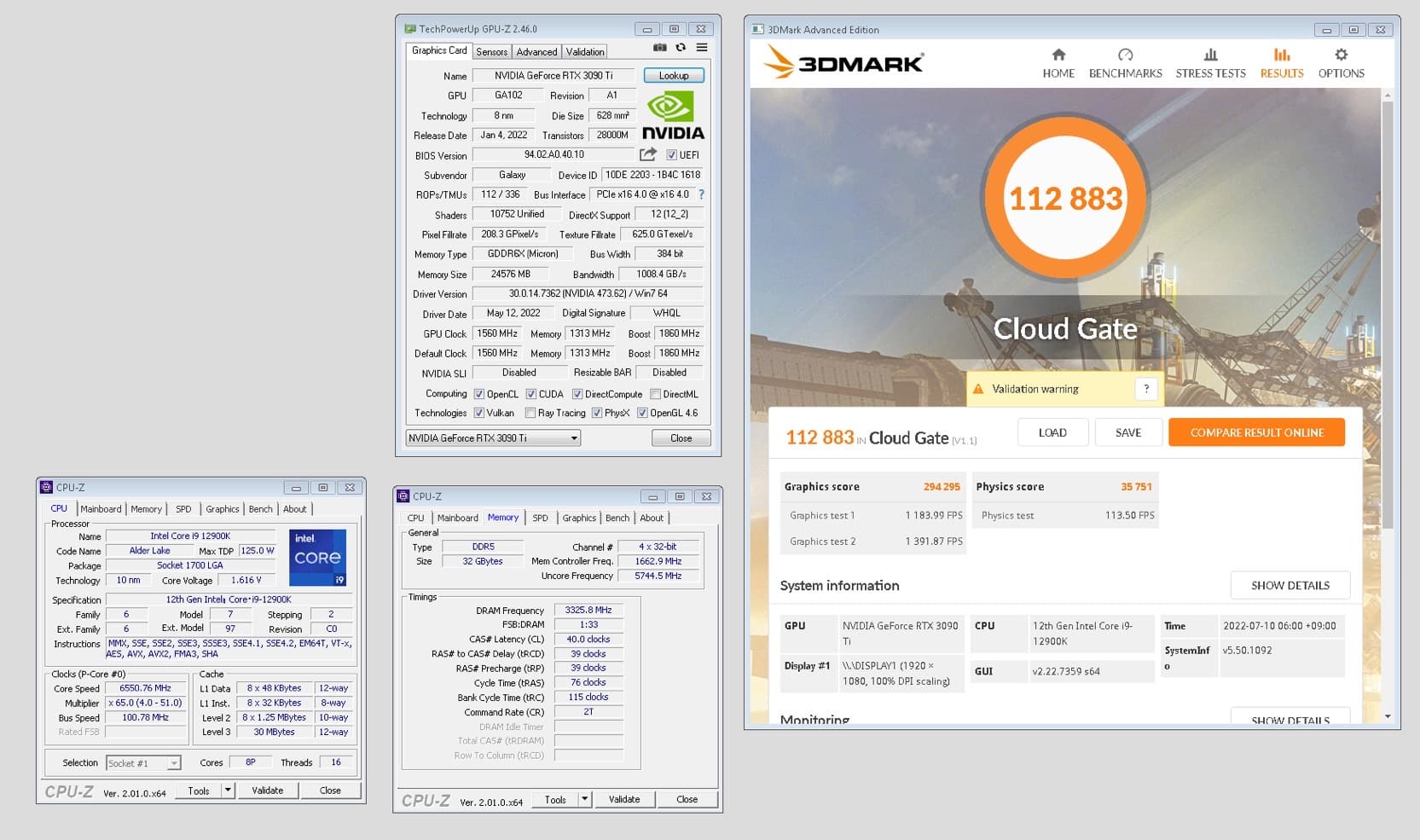Open 3DMark Benchmarks section

click(x=1125, y=63)
